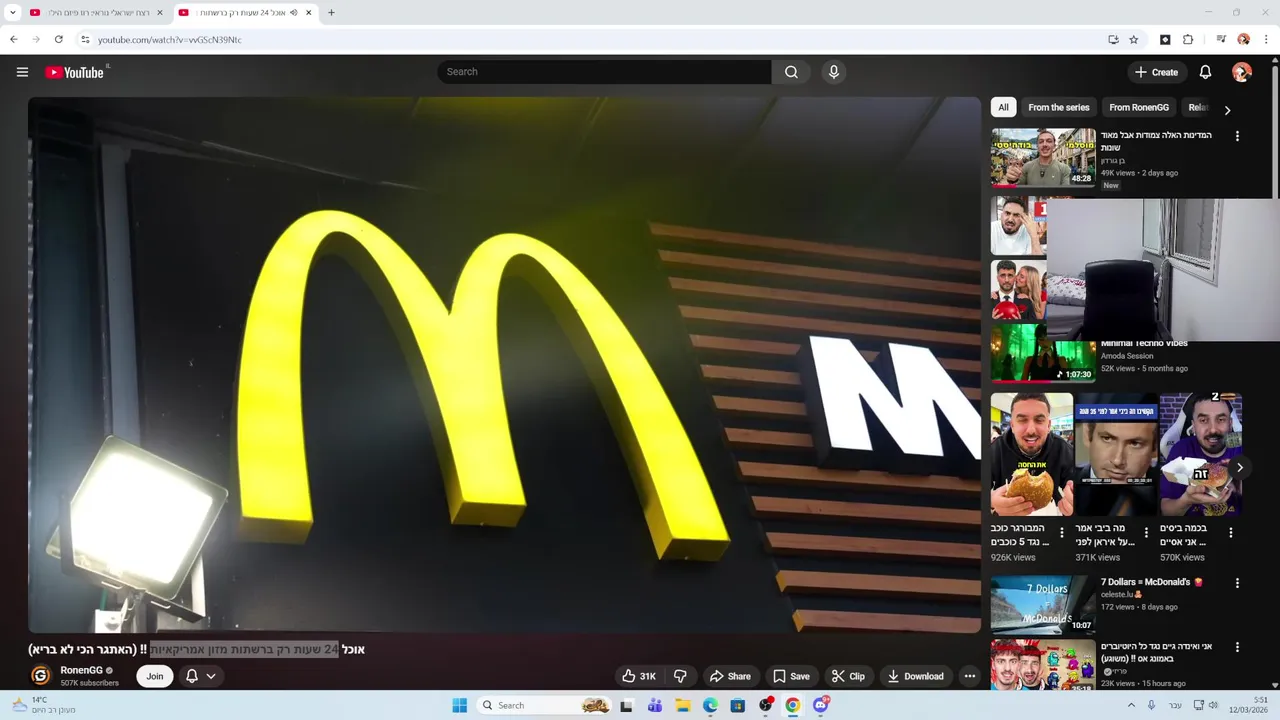Open more actions ellipsis under video
1280x720 pixels.
[x=969, y=676]
